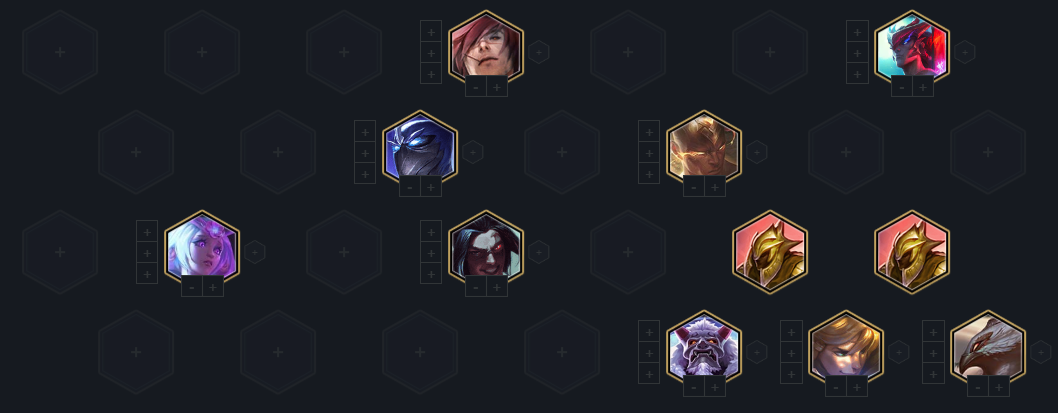The image size is (1058, 413).
Task: Increase star level of masked ninja champion
Action: tap(431, 186)
